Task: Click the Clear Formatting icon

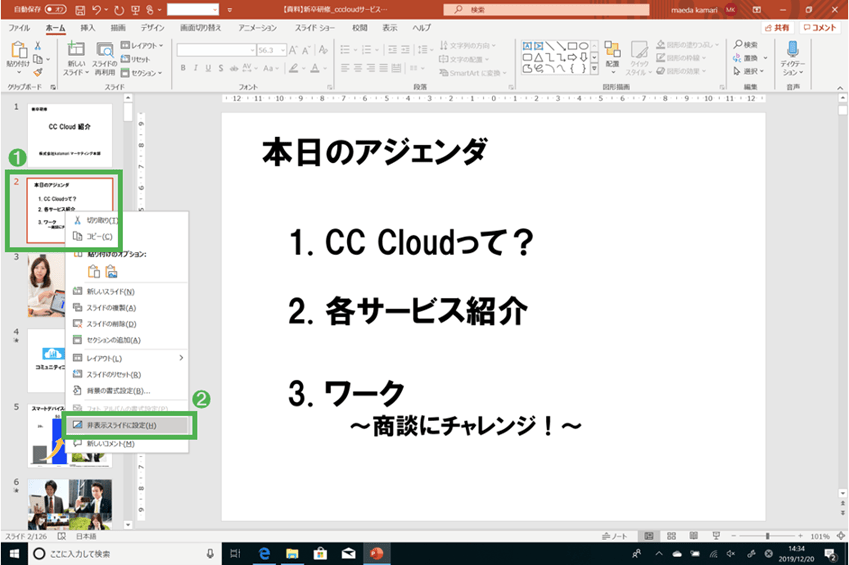Action: pos(323,50)
